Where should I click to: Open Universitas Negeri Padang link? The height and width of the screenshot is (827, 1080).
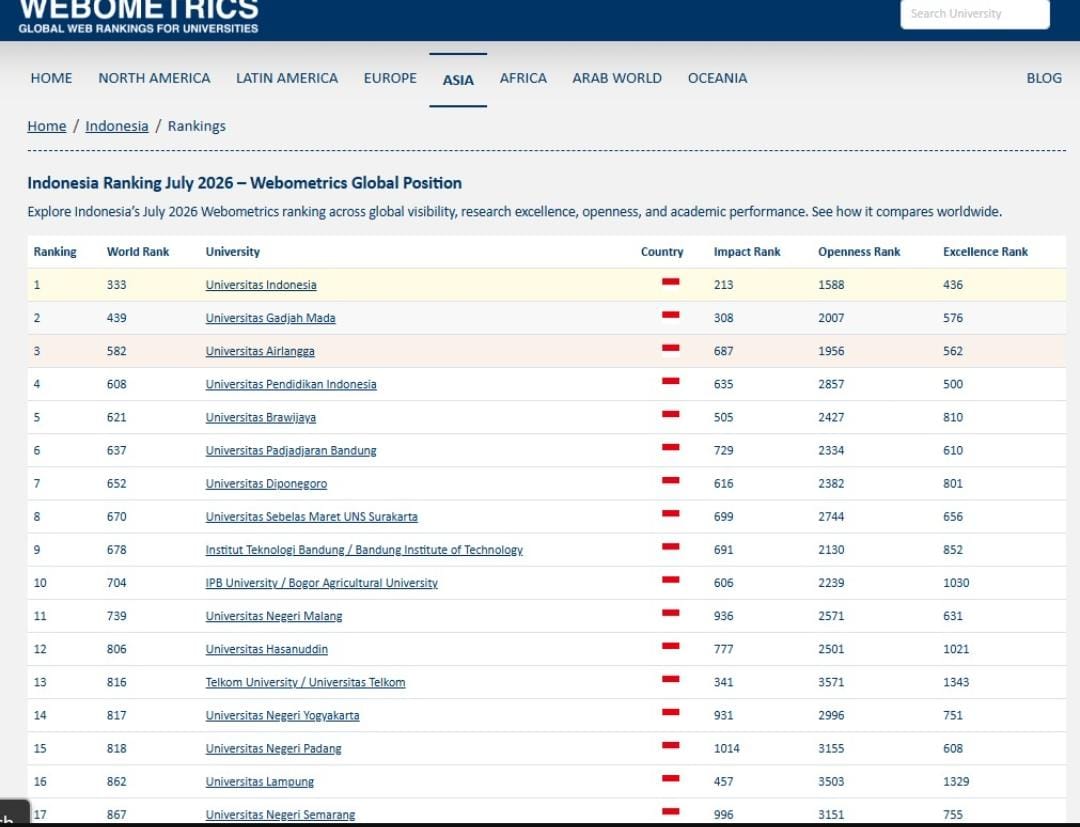[273, 749]
